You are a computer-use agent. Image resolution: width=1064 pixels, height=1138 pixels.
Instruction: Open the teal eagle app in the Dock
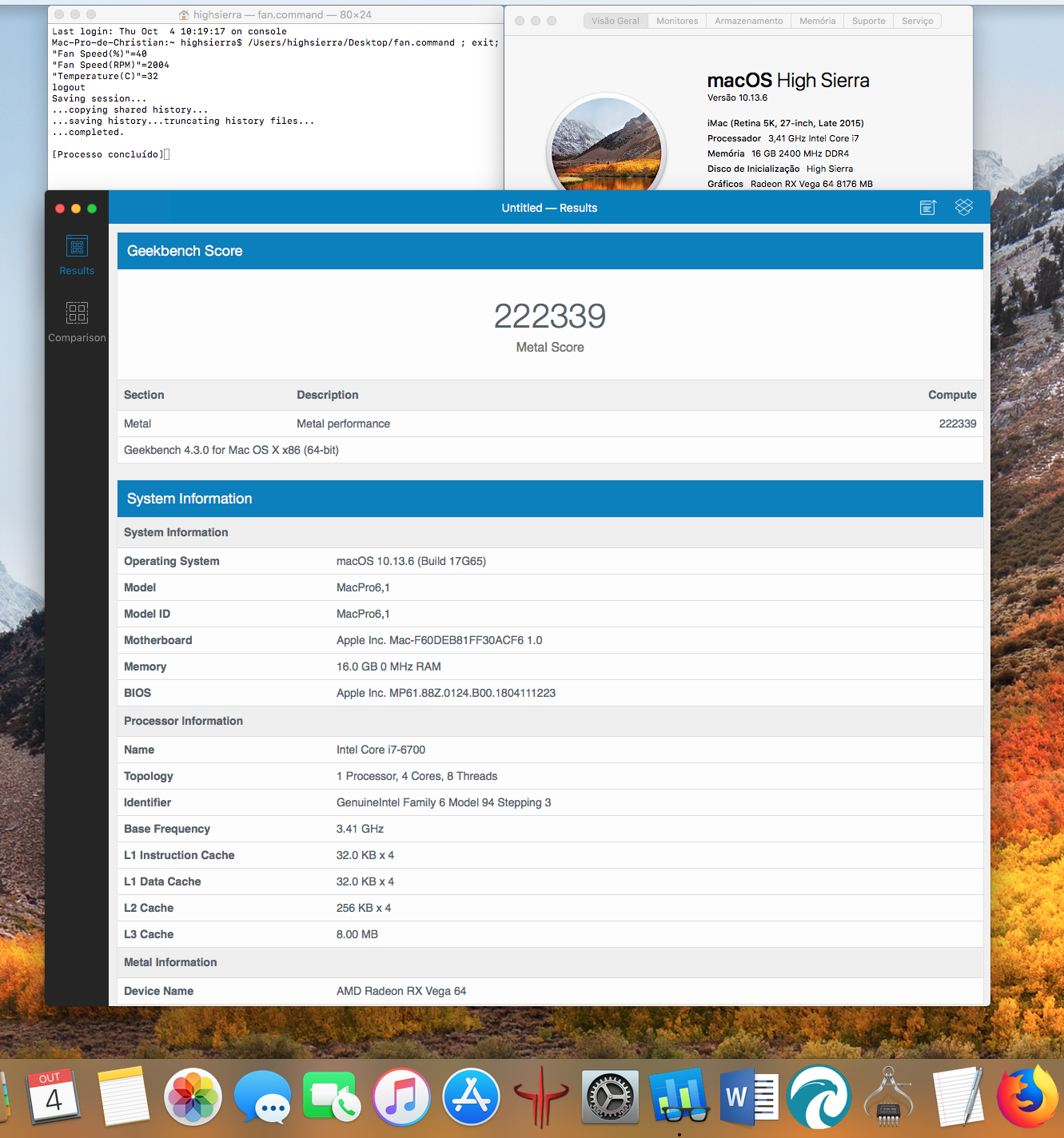click(x=819, y=1096)
